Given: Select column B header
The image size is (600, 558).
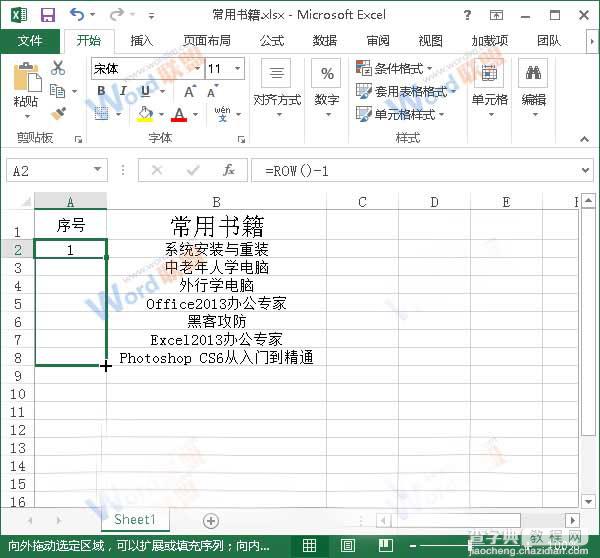Looking at the screenshot, I should [216, 201].
